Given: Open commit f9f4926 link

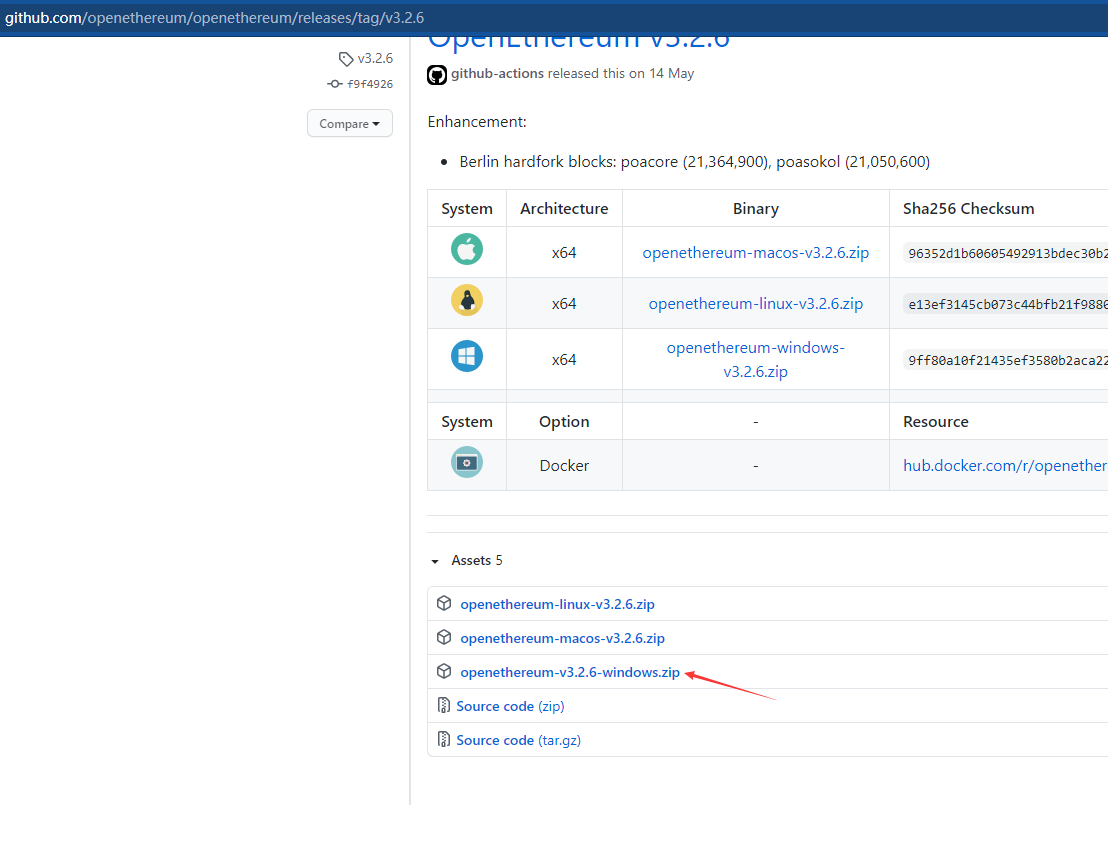Looking at the screenshot, I should point(369,84).
